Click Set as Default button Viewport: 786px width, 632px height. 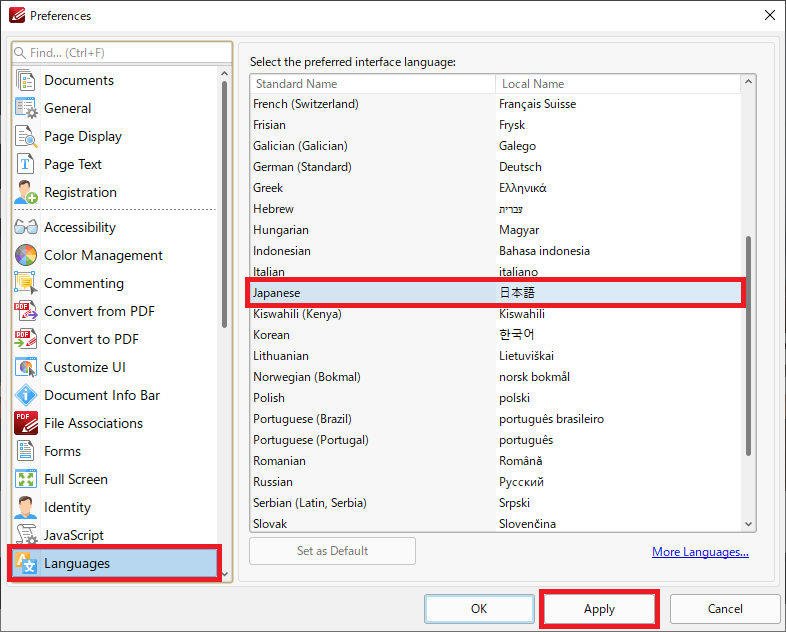click(332, 551)
